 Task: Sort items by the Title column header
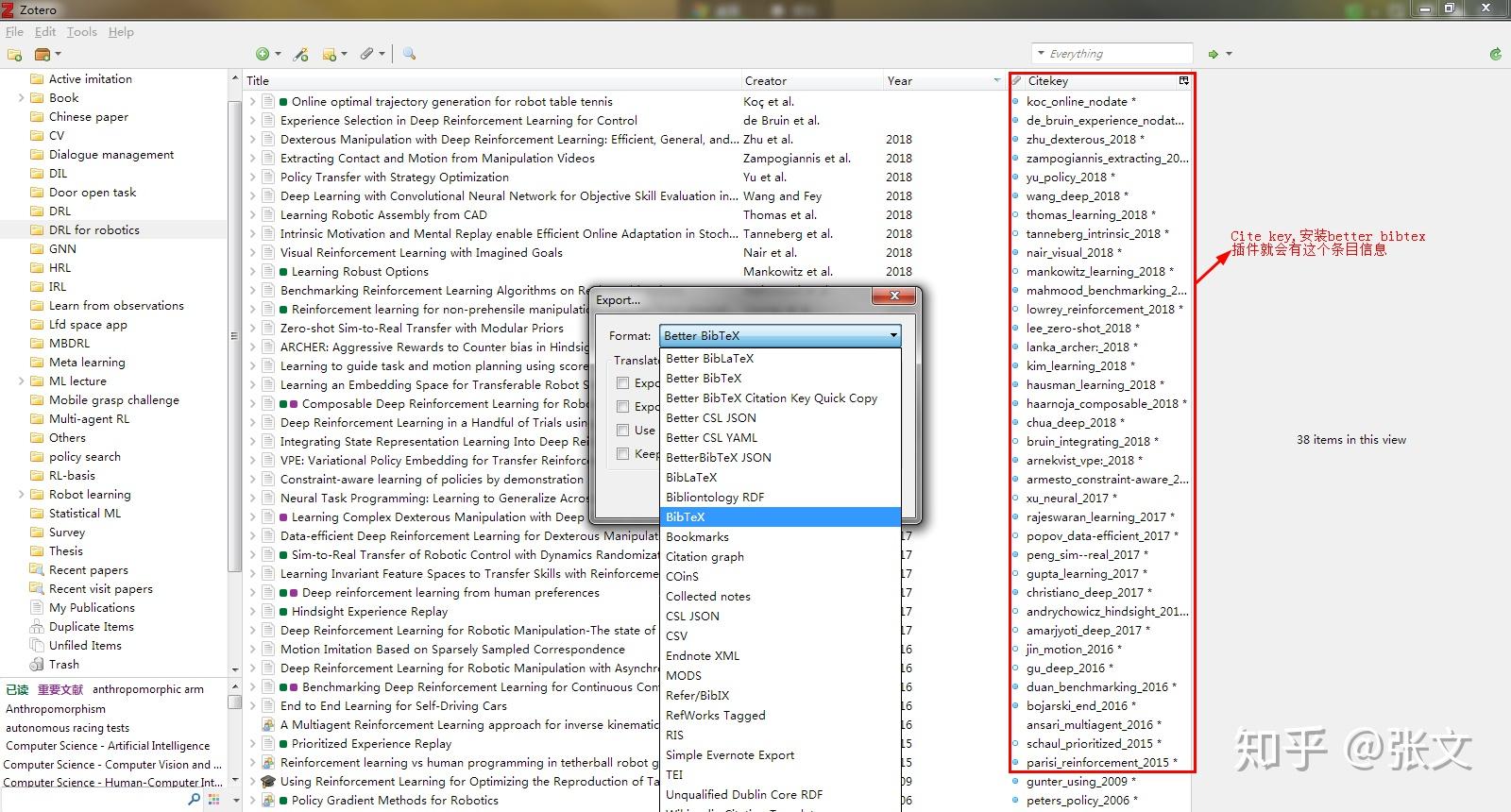491,81
